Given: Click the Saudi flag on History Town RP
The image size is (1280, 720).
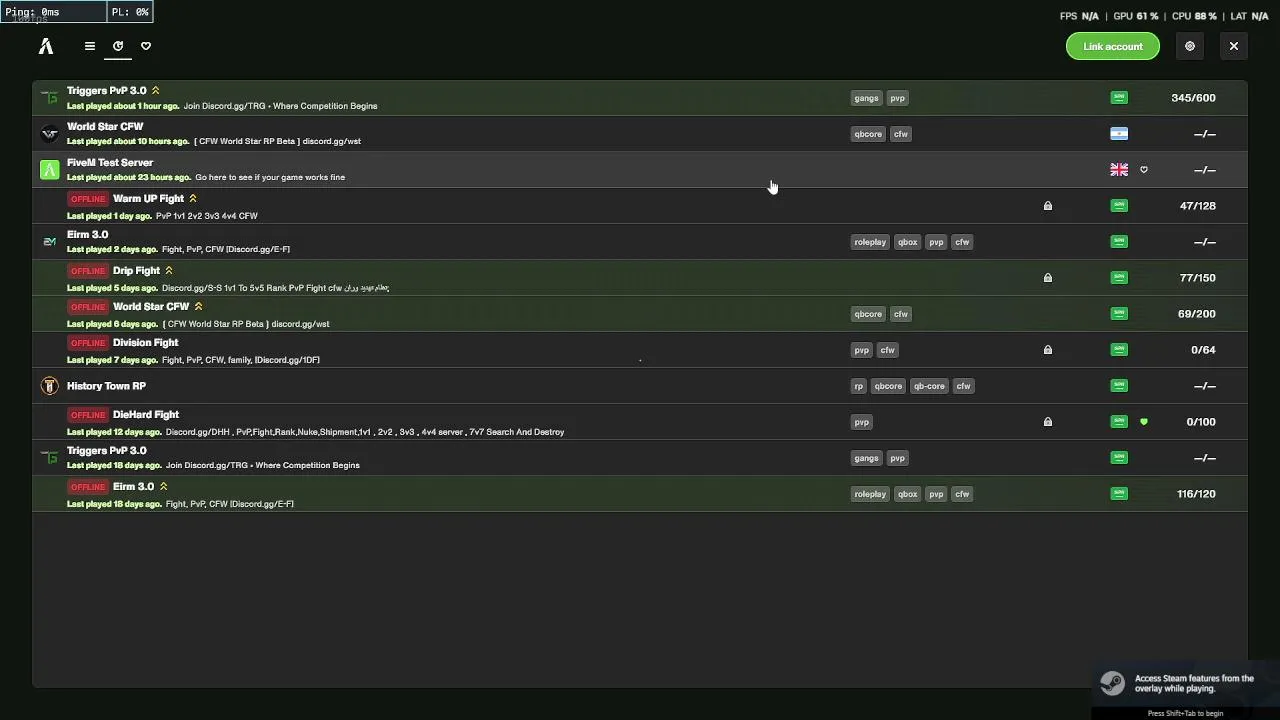Looking at the screenshot, I should pos(1119,386).
